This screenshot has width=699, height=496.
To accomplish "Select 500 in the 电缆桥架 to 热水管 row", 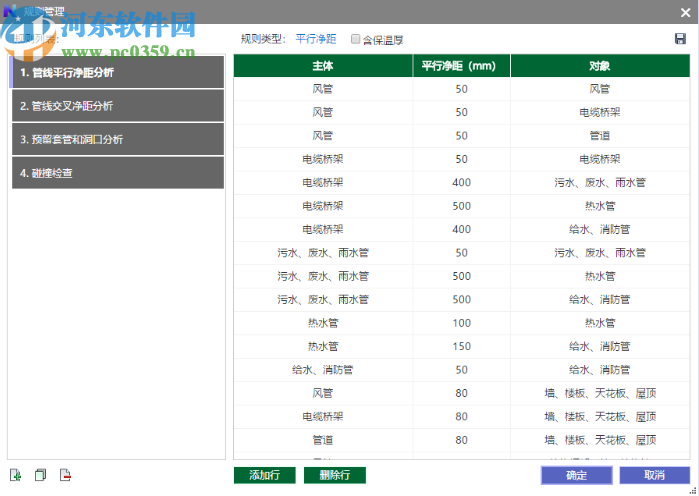I will (x=461, y=206).
